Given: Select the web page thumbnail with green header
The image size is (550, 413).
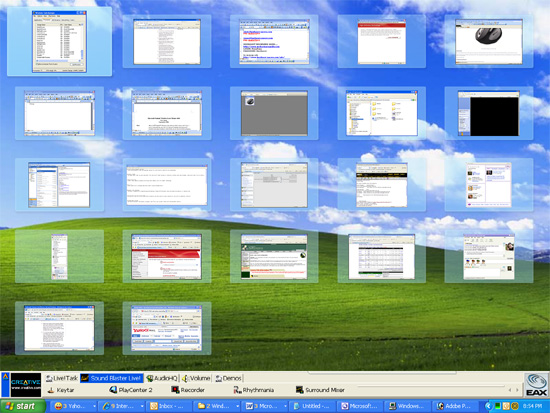Looking at the screenshot, I should [274, 257].
